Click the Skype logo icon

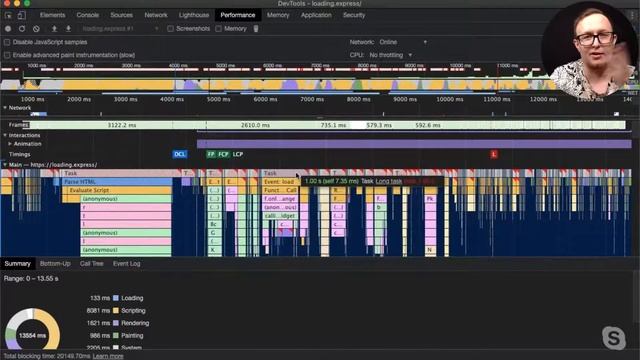pyautogui.click(x=614, y=338)
